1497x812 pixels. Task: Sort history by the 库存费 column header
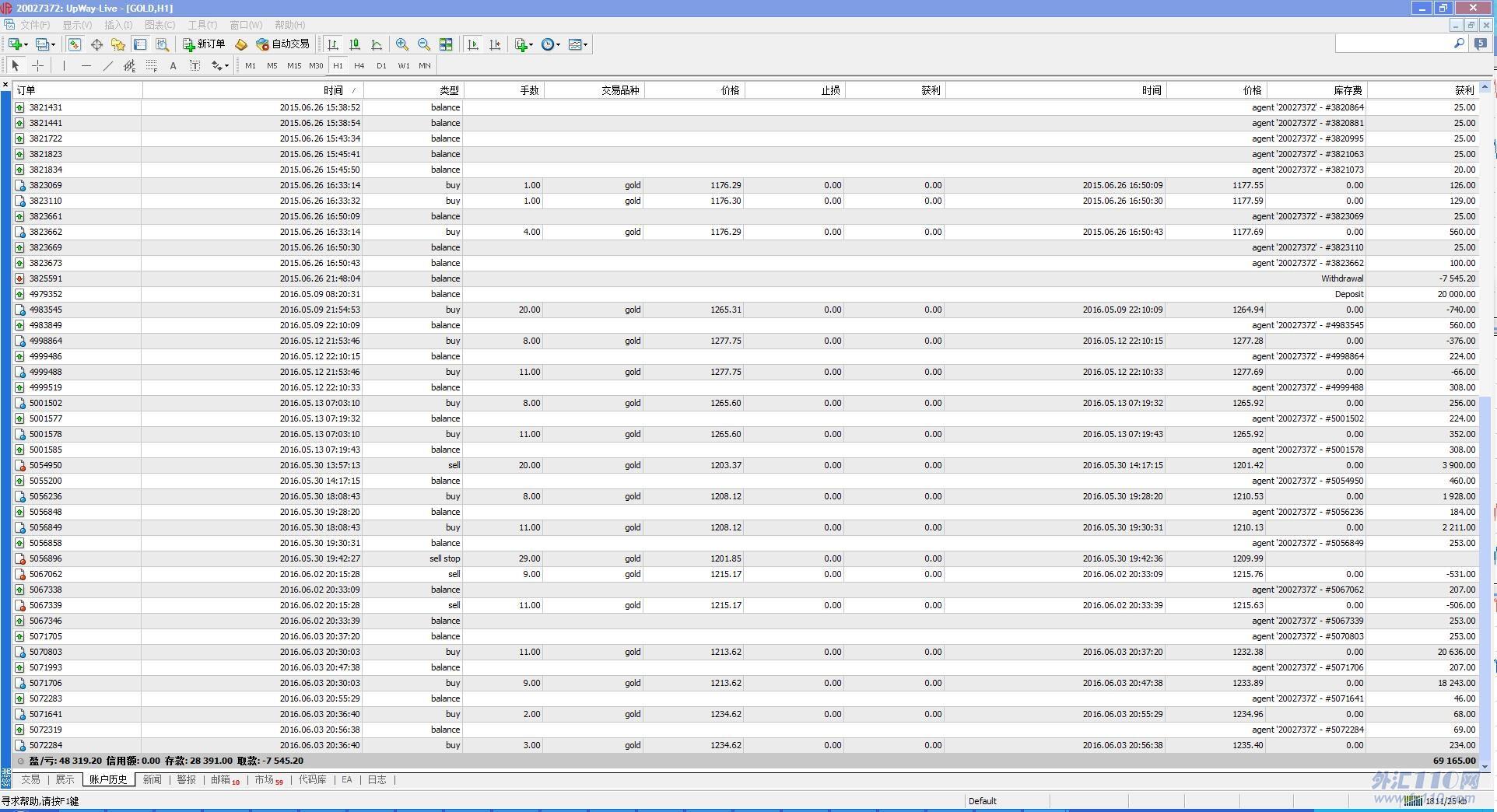click(1316, 90)
